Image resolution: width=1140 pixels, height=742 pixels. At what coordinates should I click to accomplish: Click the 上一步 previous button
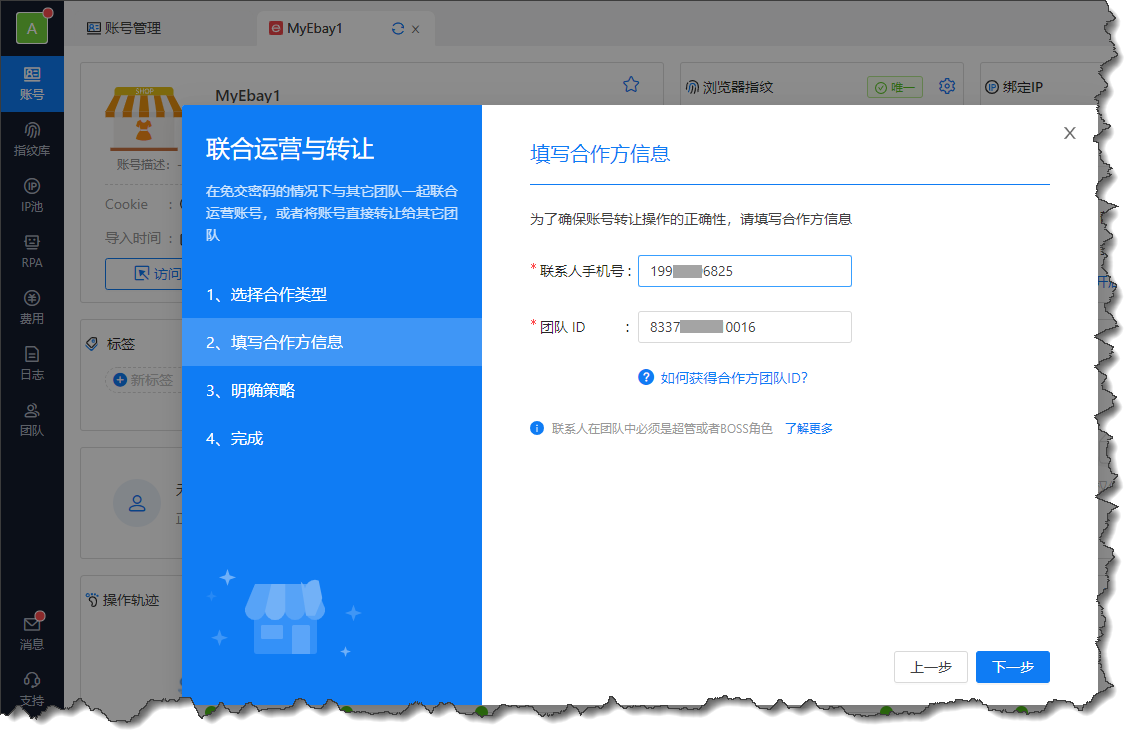coord(930,667)
